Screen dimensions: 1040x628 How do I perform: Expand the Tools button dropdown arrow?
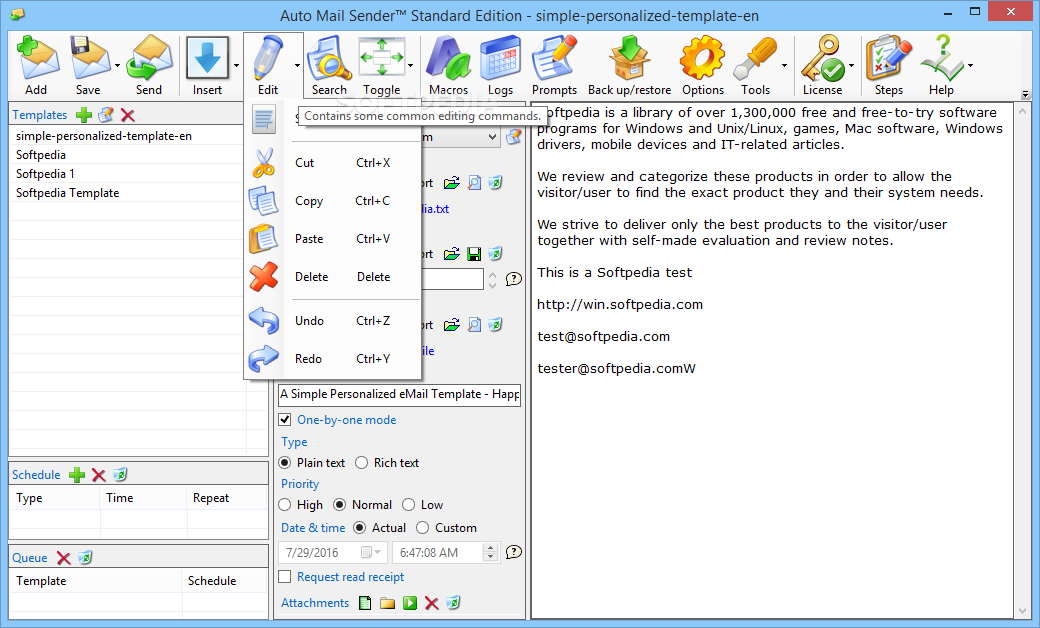[784, 65]
